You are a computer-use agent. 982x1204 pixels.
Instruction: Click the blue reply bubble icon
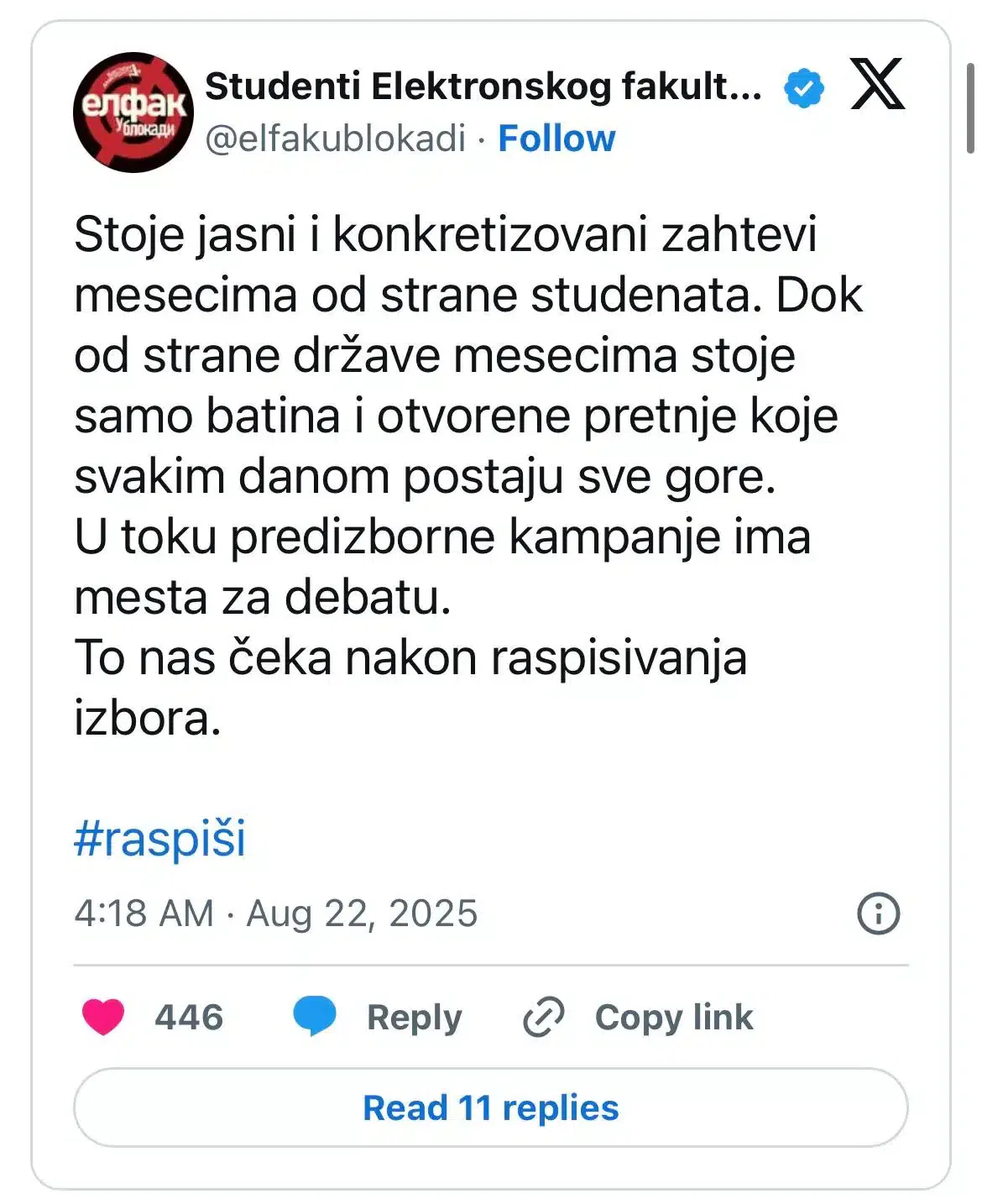tap(314, 1016)
